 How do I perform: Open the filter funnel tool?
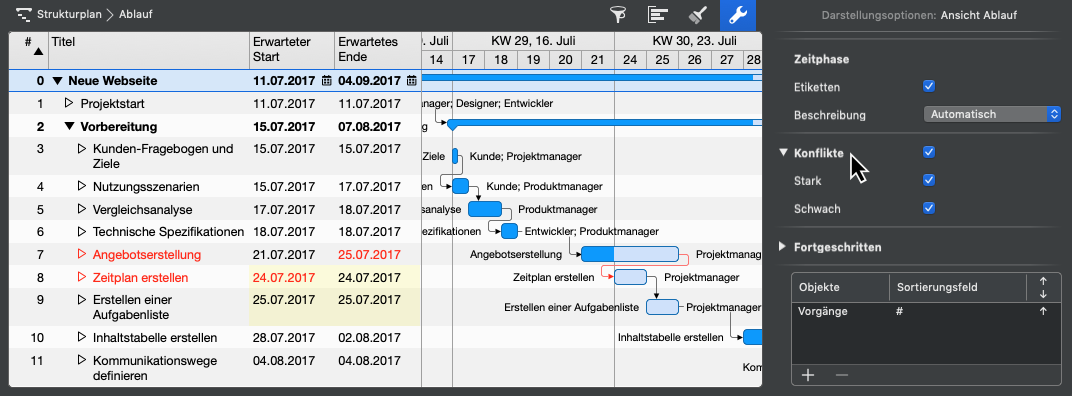tap(619, 14)
